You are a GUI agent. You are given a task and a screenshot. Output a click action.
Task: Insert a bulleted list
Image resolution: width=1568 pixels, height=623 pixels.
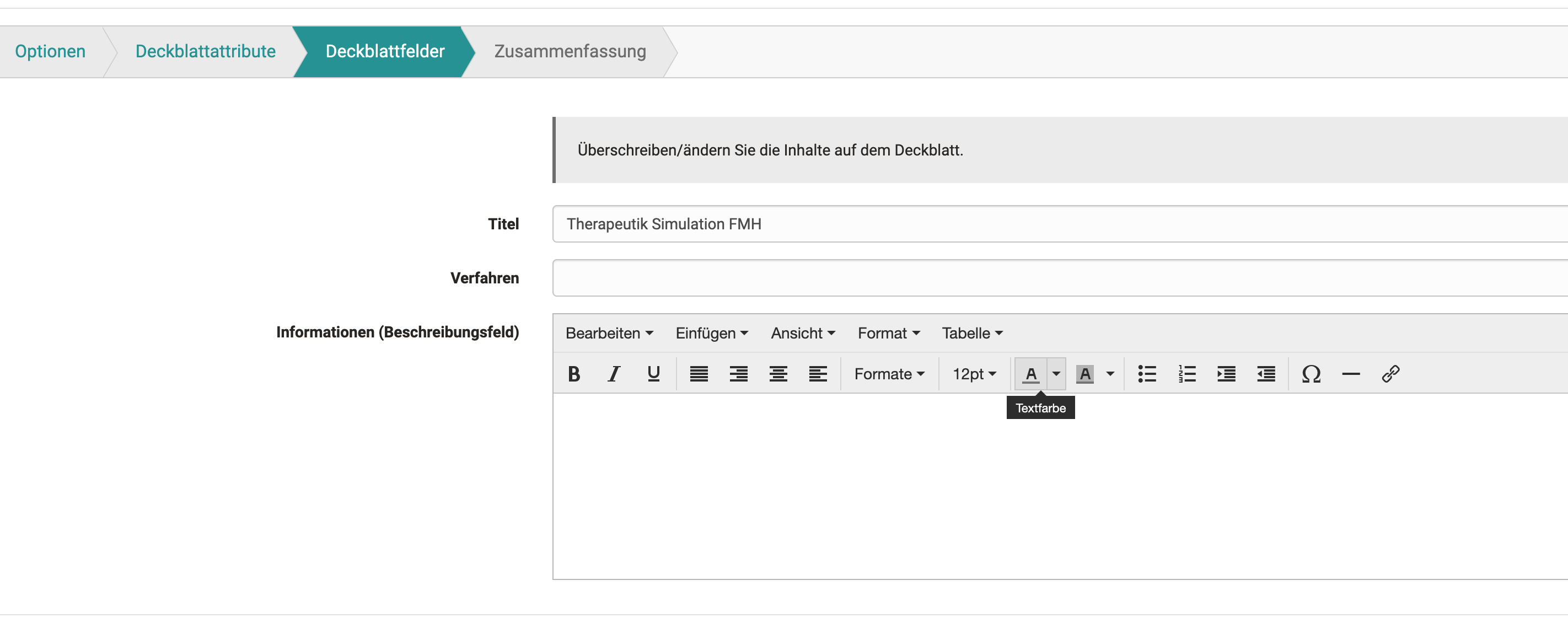(1147, 374)
